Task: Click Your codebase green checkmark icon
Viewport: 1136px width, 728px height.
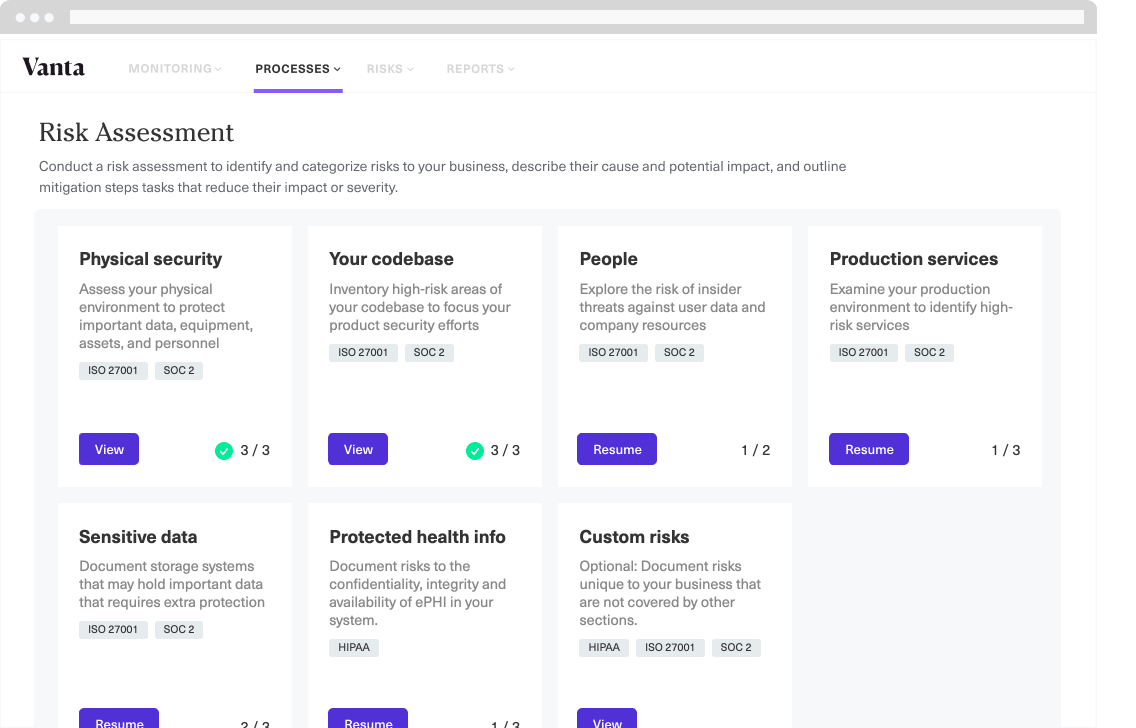Action: pos(474,451)
